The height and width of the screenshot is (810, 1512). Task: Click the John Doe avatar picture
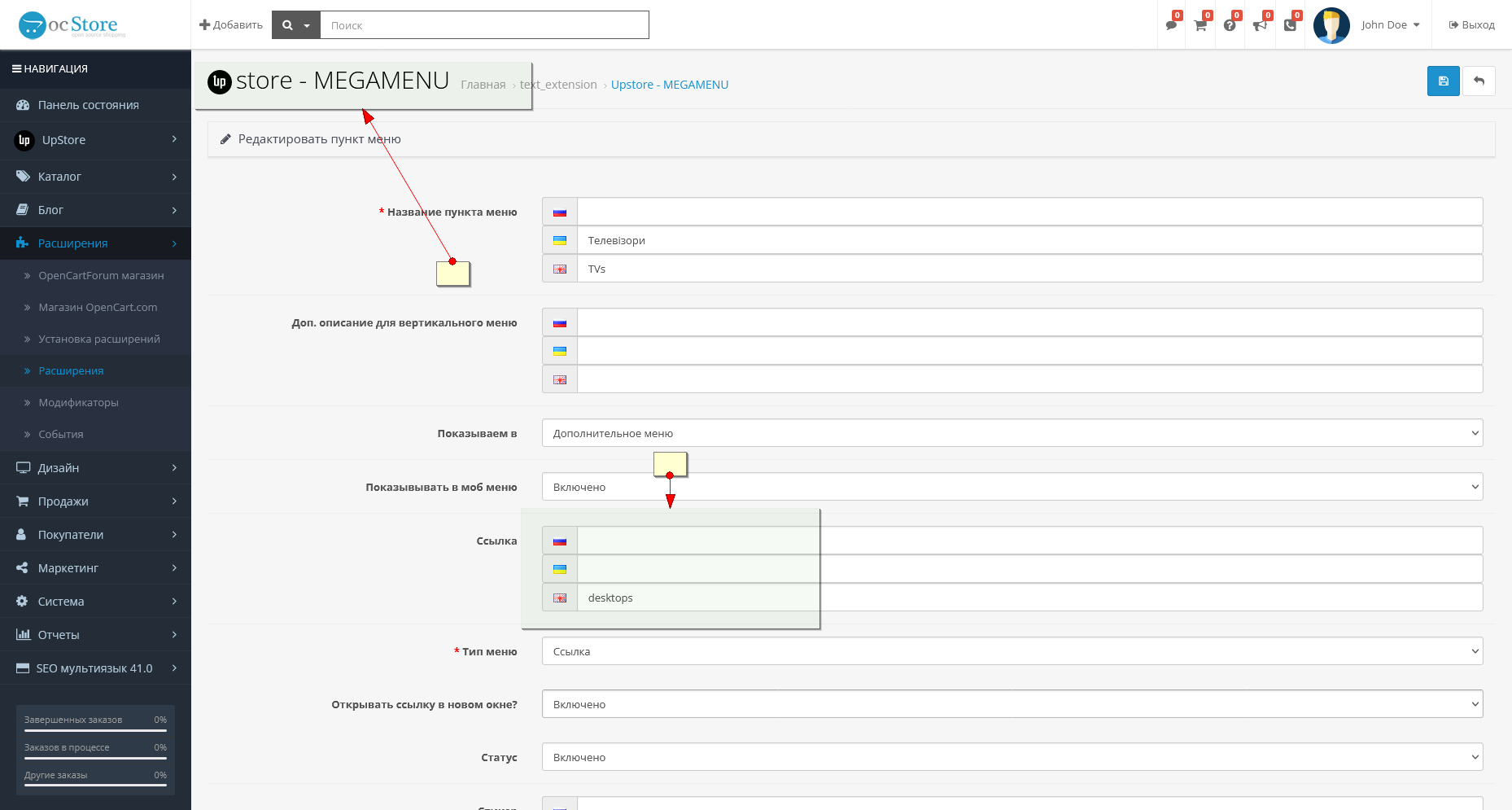pyautogui.click(x=1331, y=25)
